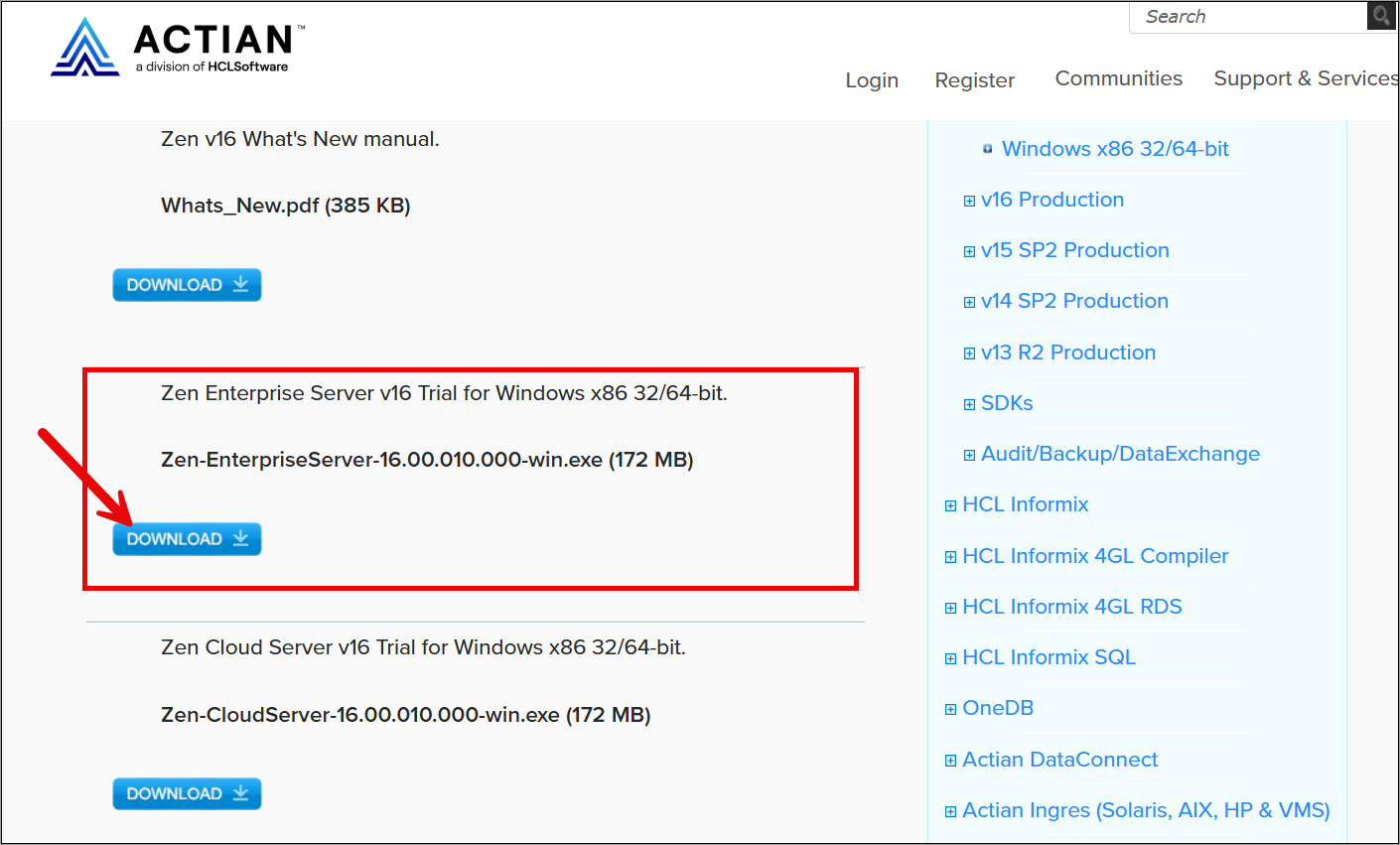Open SDKs link

coord(1007,403)
